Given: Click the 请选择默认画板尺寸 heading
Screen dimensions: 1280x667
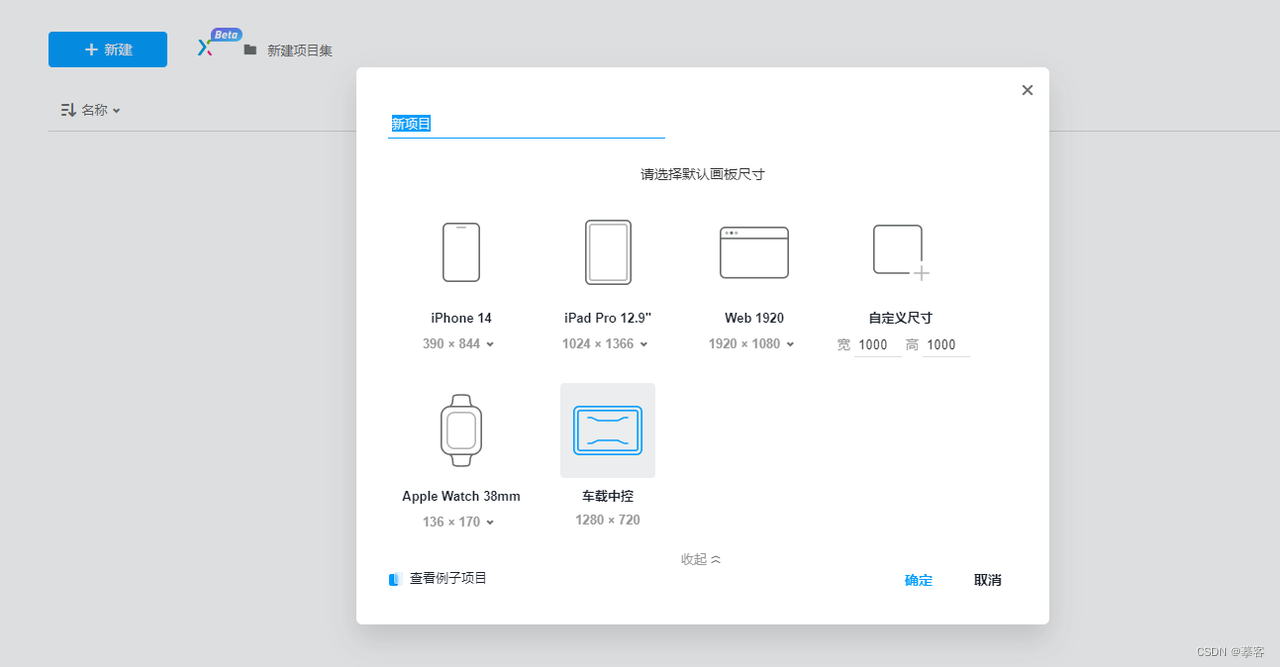Looking at the screenshot, I should click(703, 174).
